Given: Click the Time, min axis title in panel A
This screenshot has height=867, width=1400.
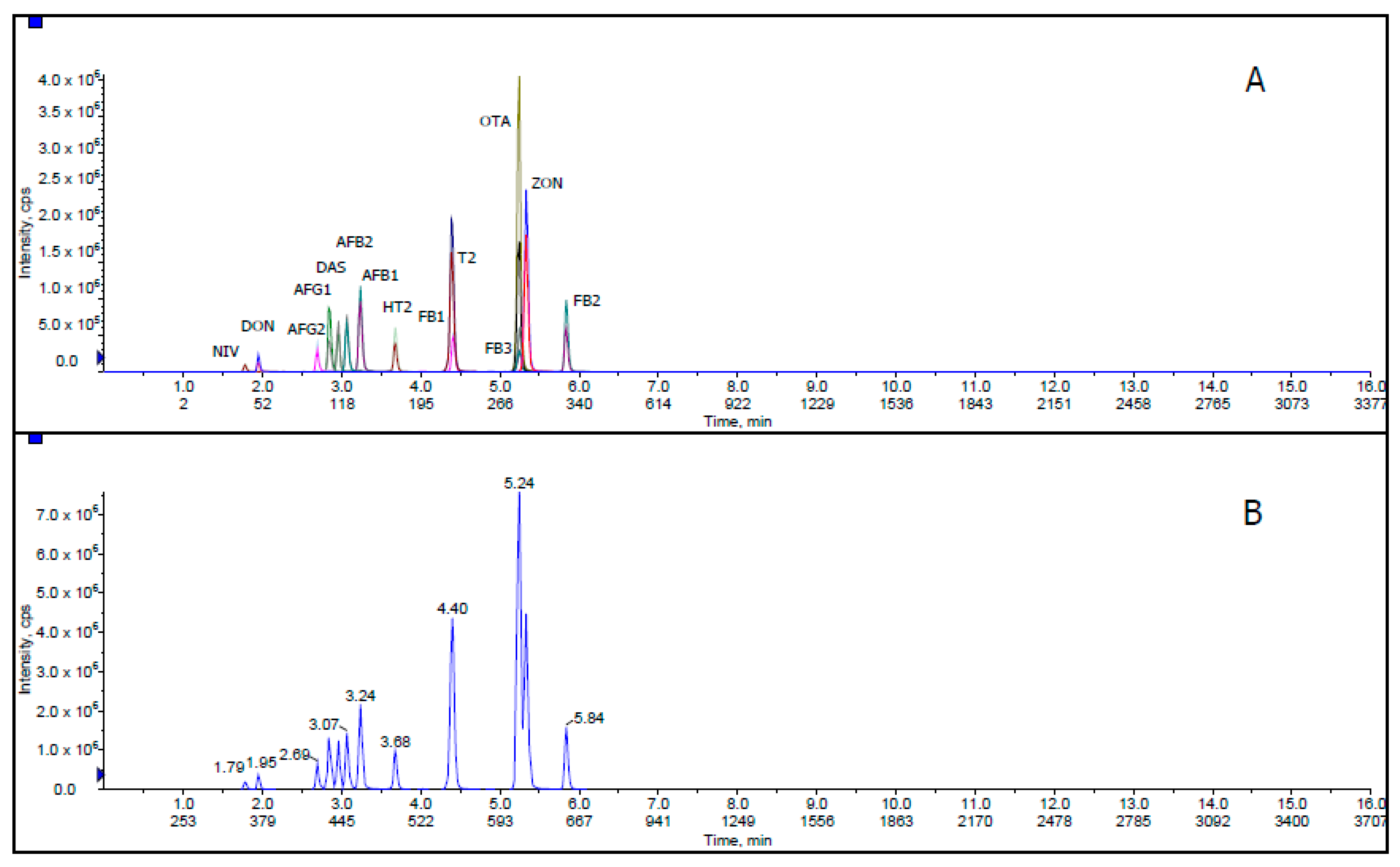Looking at the screenshot, I should (737, 422).
